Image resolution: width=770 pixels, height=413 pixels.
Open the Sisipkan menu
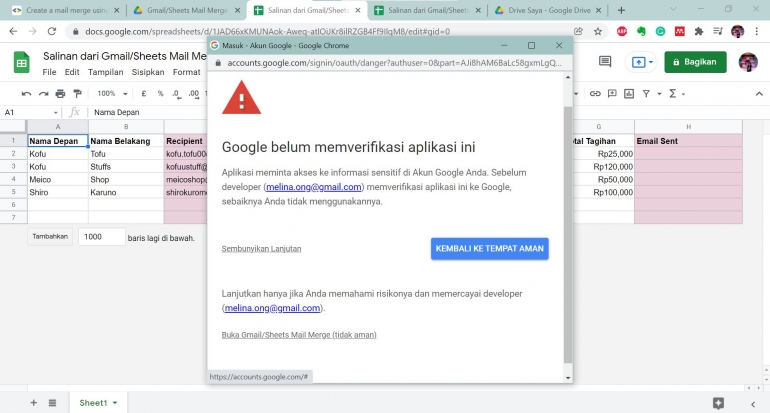148,72
